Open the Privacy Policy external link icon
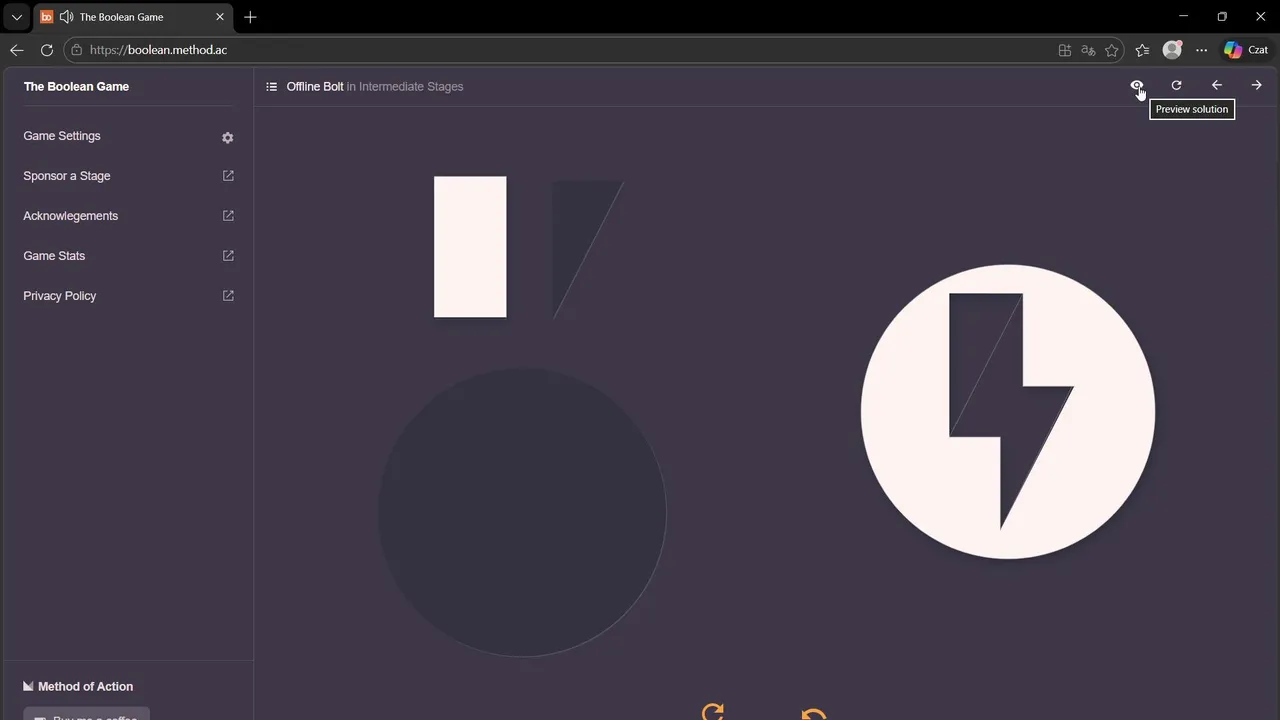The image size is (1280, 720). click(228, 296)
